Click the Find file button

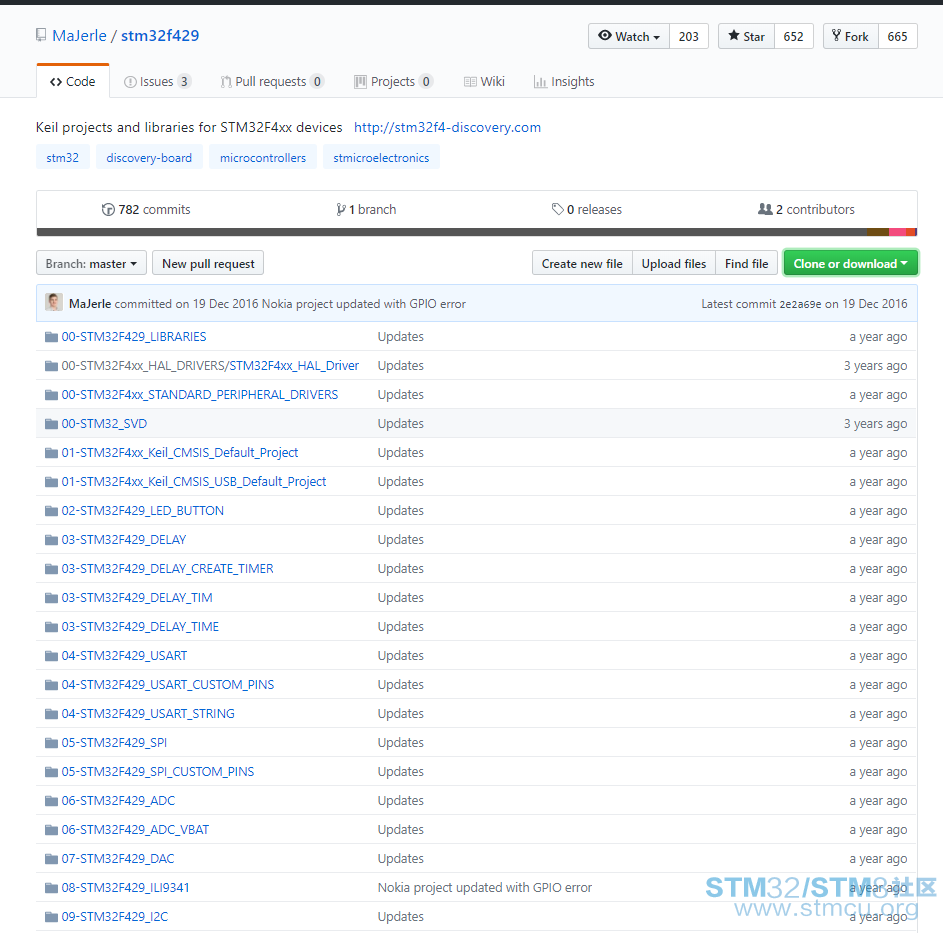(x=746, y=263)
